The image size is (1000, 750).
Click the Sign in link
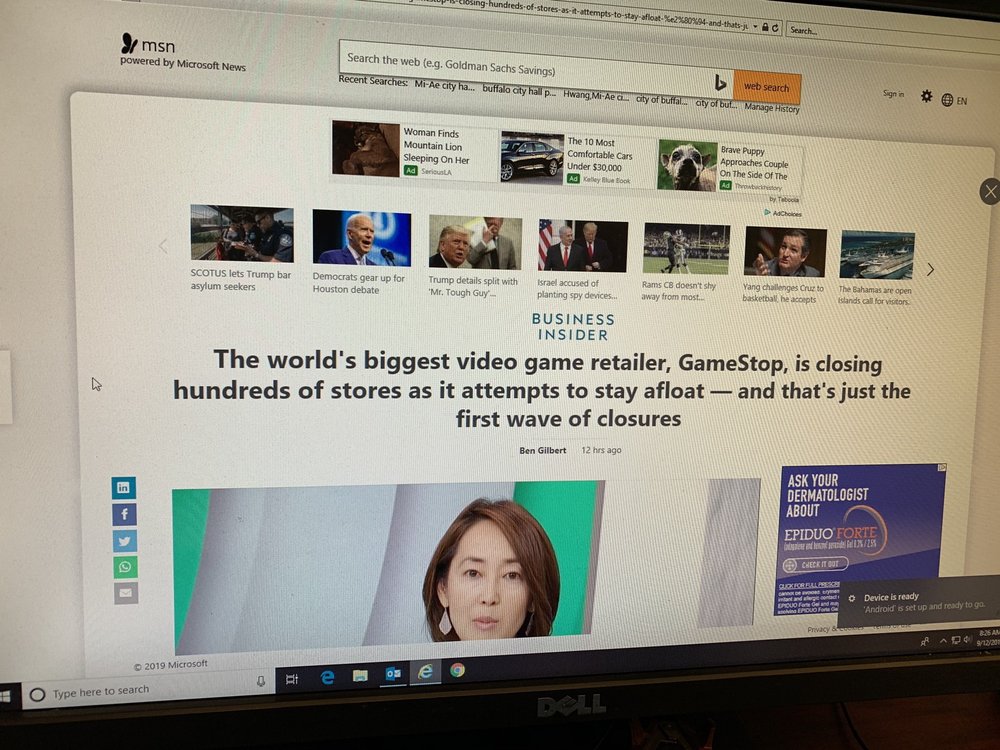893,94
